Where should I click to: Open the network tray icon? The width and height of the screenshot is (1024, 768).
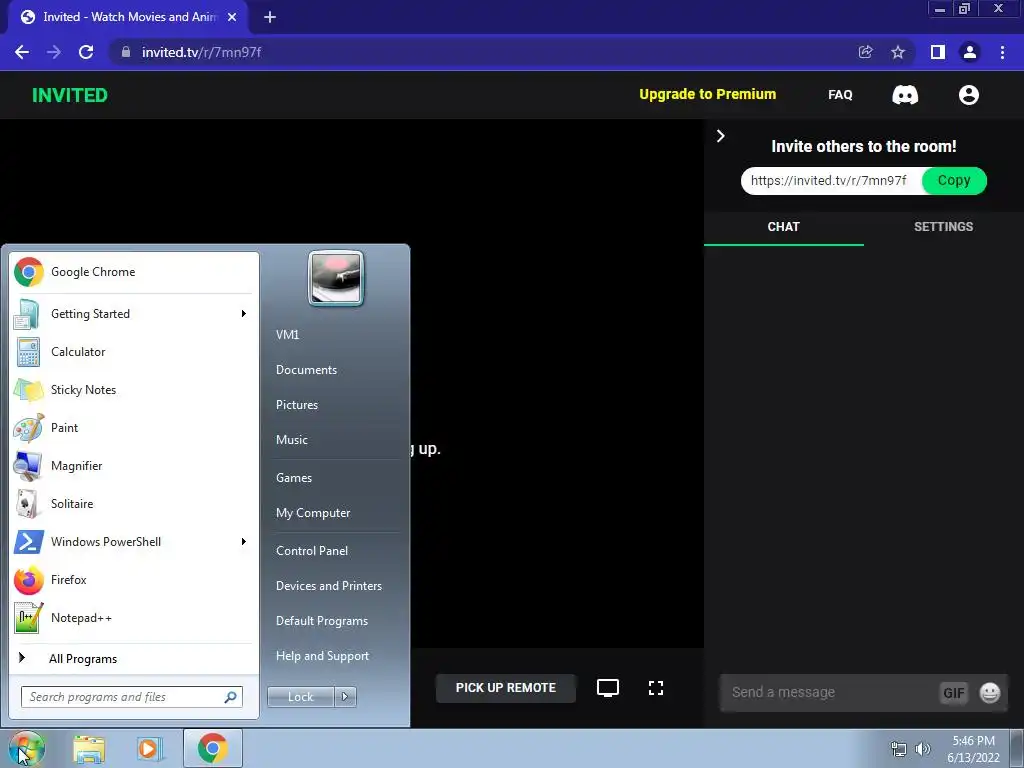[899, 749]
